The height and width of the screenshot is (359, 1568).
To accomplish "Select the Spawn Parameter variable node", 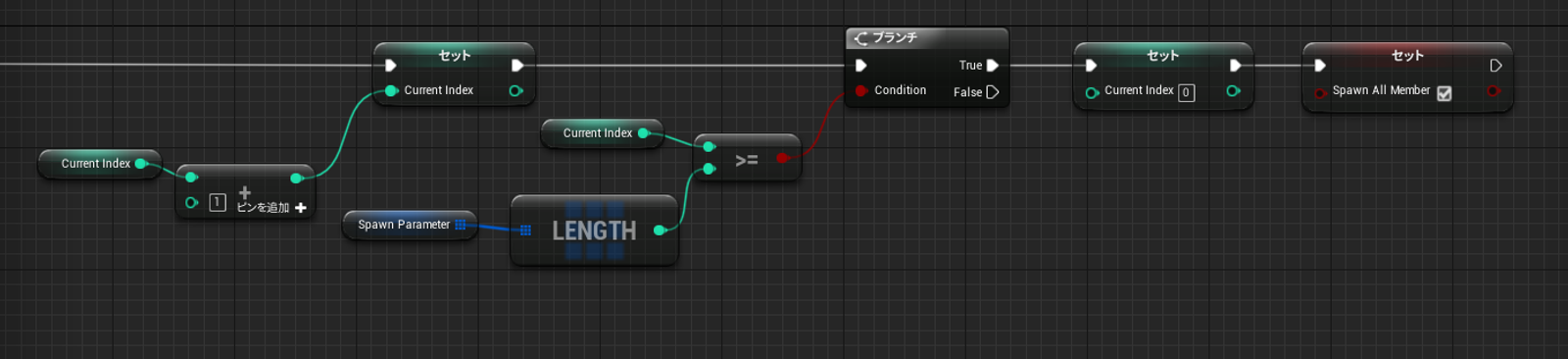I will (410, 225).
